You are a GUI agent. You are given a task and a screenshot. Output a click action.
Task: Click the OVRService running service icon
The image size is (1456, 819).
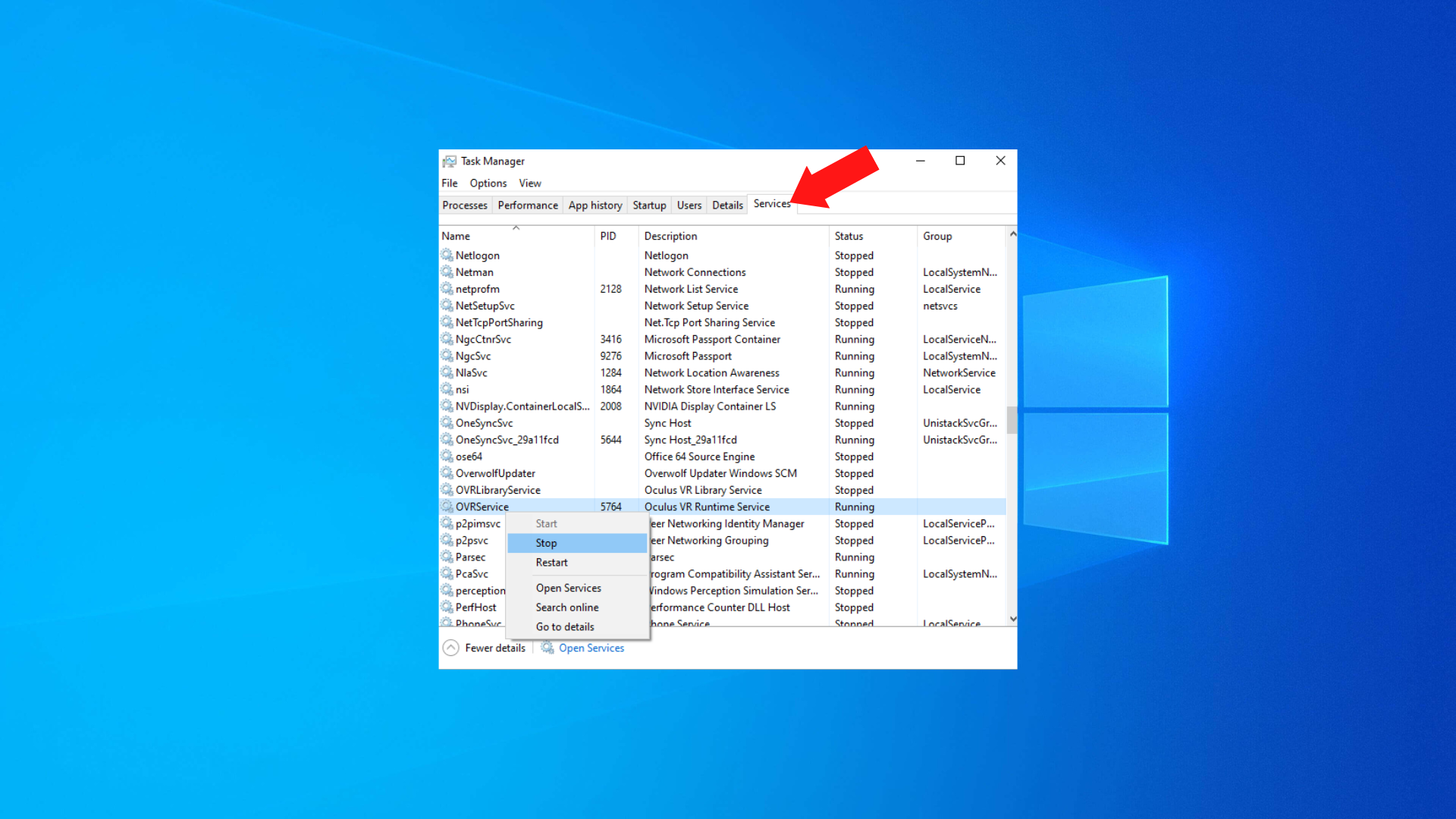pyautogui.click(x=448, y=506)
